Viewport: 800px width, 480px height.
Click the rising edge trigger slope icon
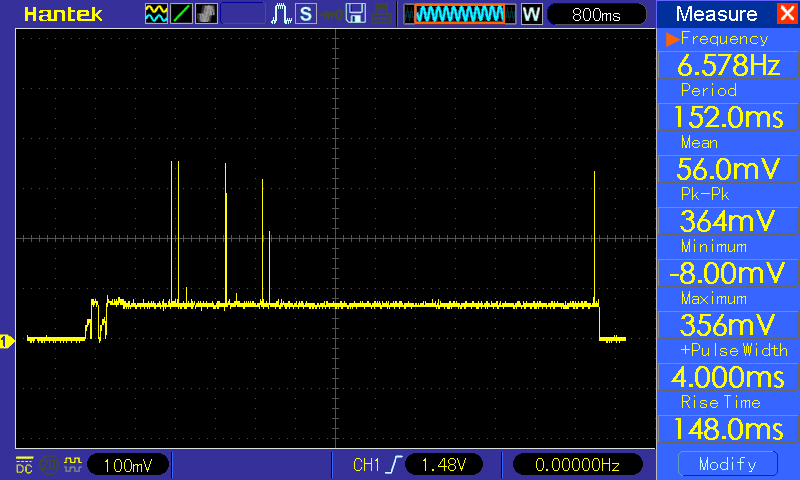pos(394,465)
